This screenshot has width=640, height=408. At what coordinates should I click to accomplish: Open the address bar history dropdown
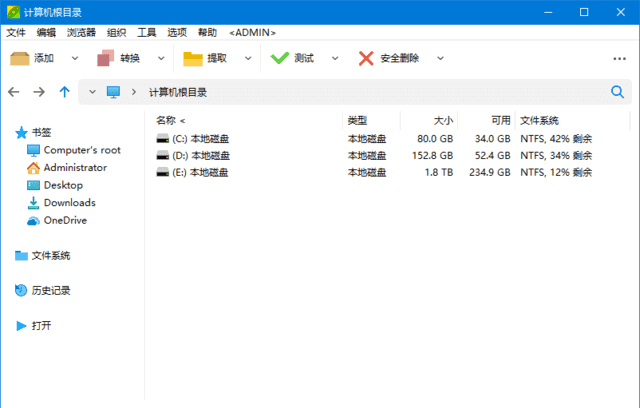(92, 92)
